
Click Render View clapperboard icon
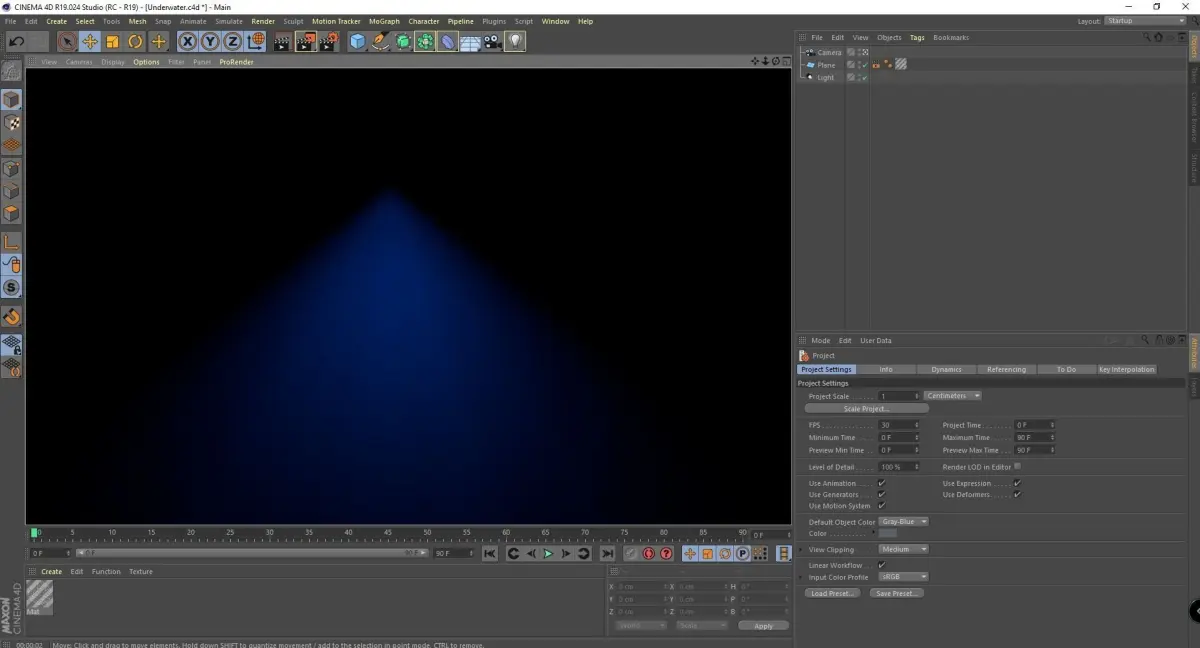click(x=282, y=41)
